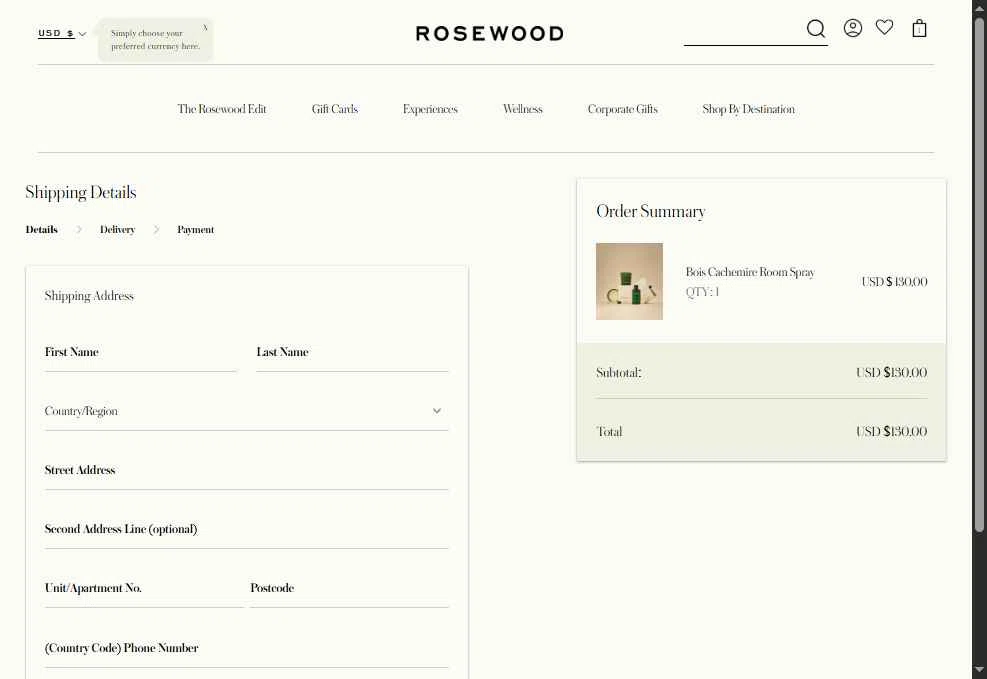
Task: Select the Payment checkout step
Action: (195, 230)
